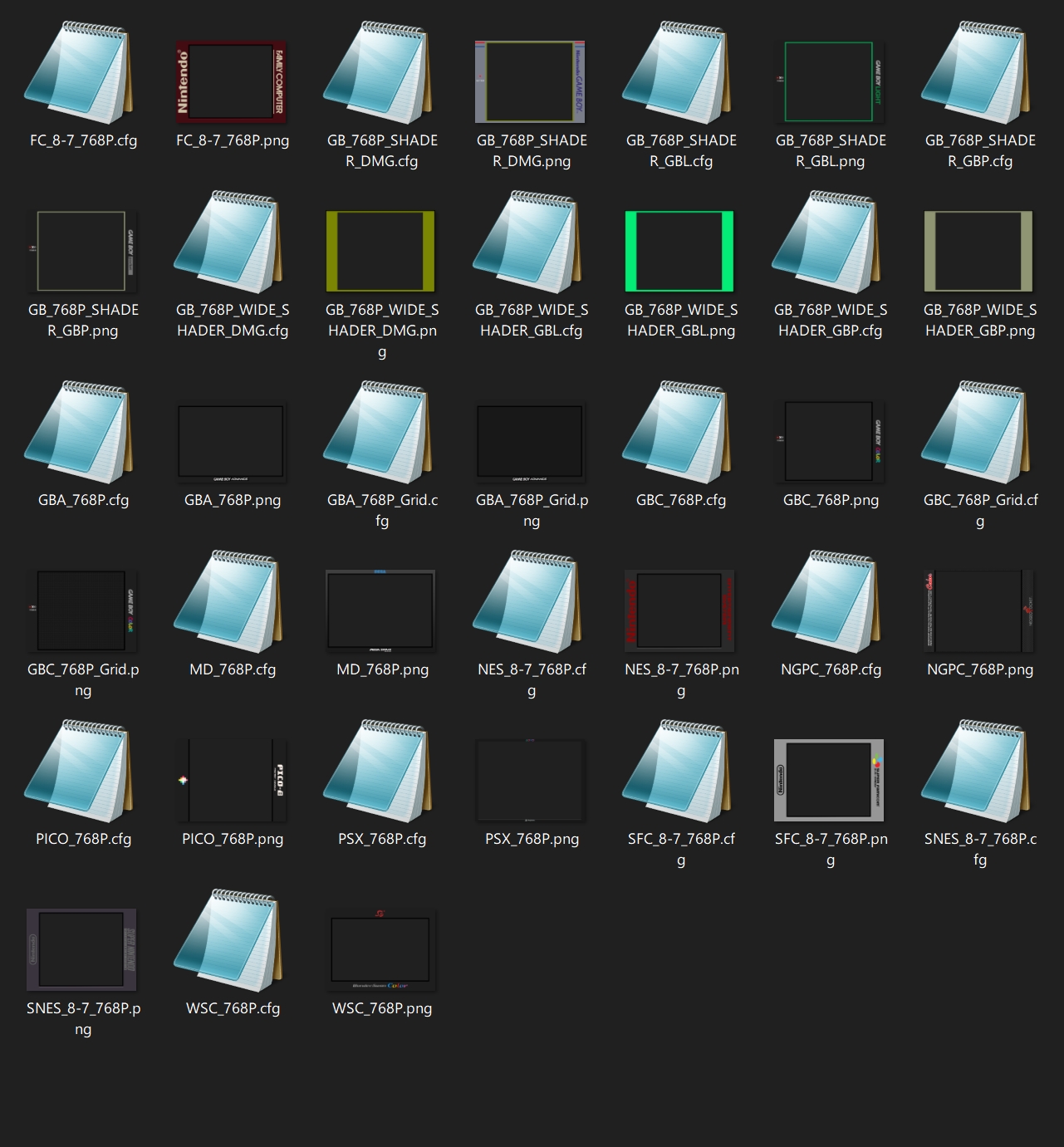Select NES_8-7_768P.cfg file icon
This screenshot has width=1064, height=1147.
pyautogui.click(x=527, y=602)
